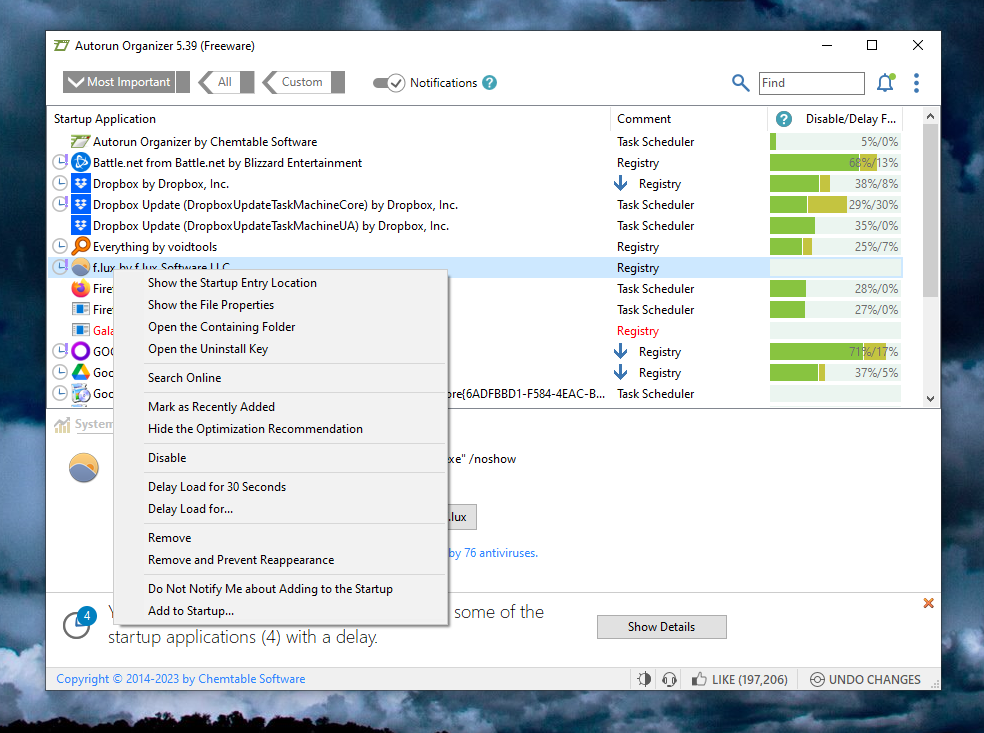Image resolution: width=984 pixels, height=733 pixels.
Task: Click the brightness icon in the status bar
Action: point(644,679)
